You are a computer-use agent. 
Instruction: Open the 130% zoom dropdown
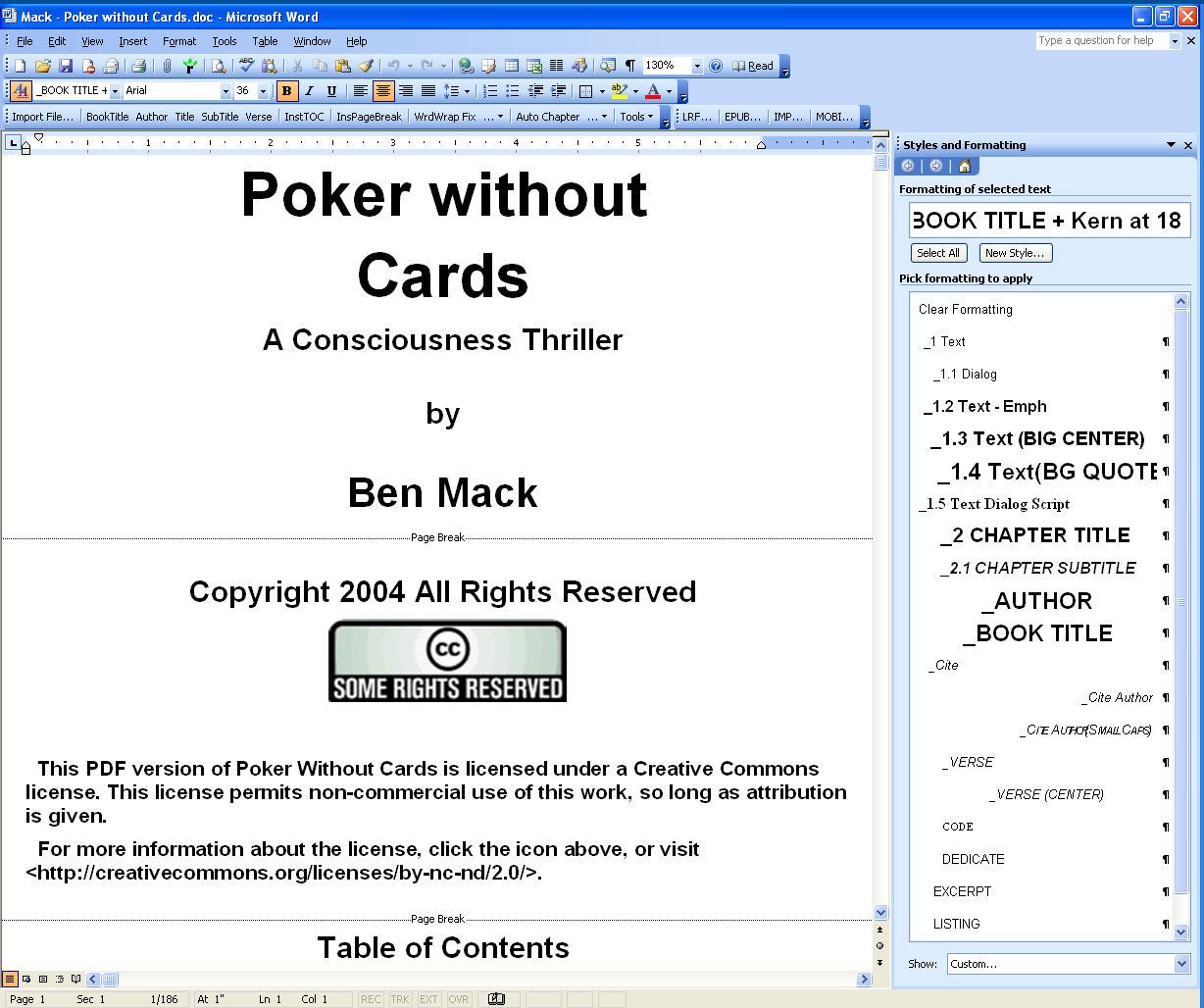697,66
